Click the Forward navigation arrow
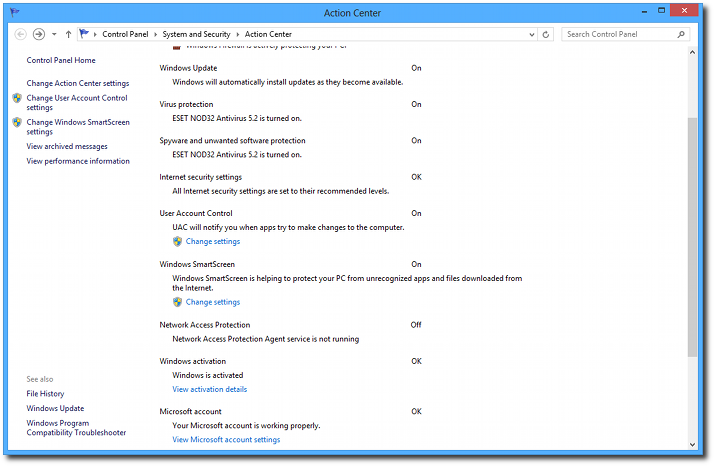 [x=39, y=34]
